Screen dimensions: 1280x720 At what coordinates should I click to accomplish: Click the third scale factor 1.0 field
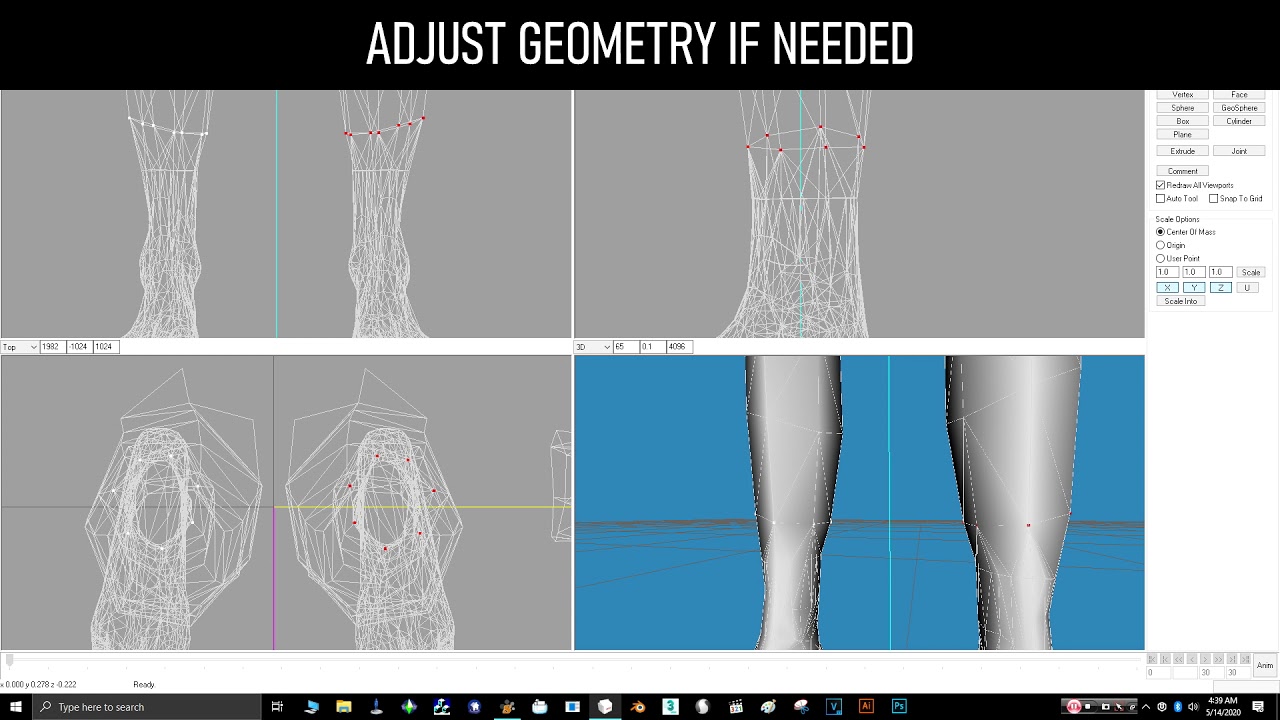pyautogui.click(x=1219, y=272)
